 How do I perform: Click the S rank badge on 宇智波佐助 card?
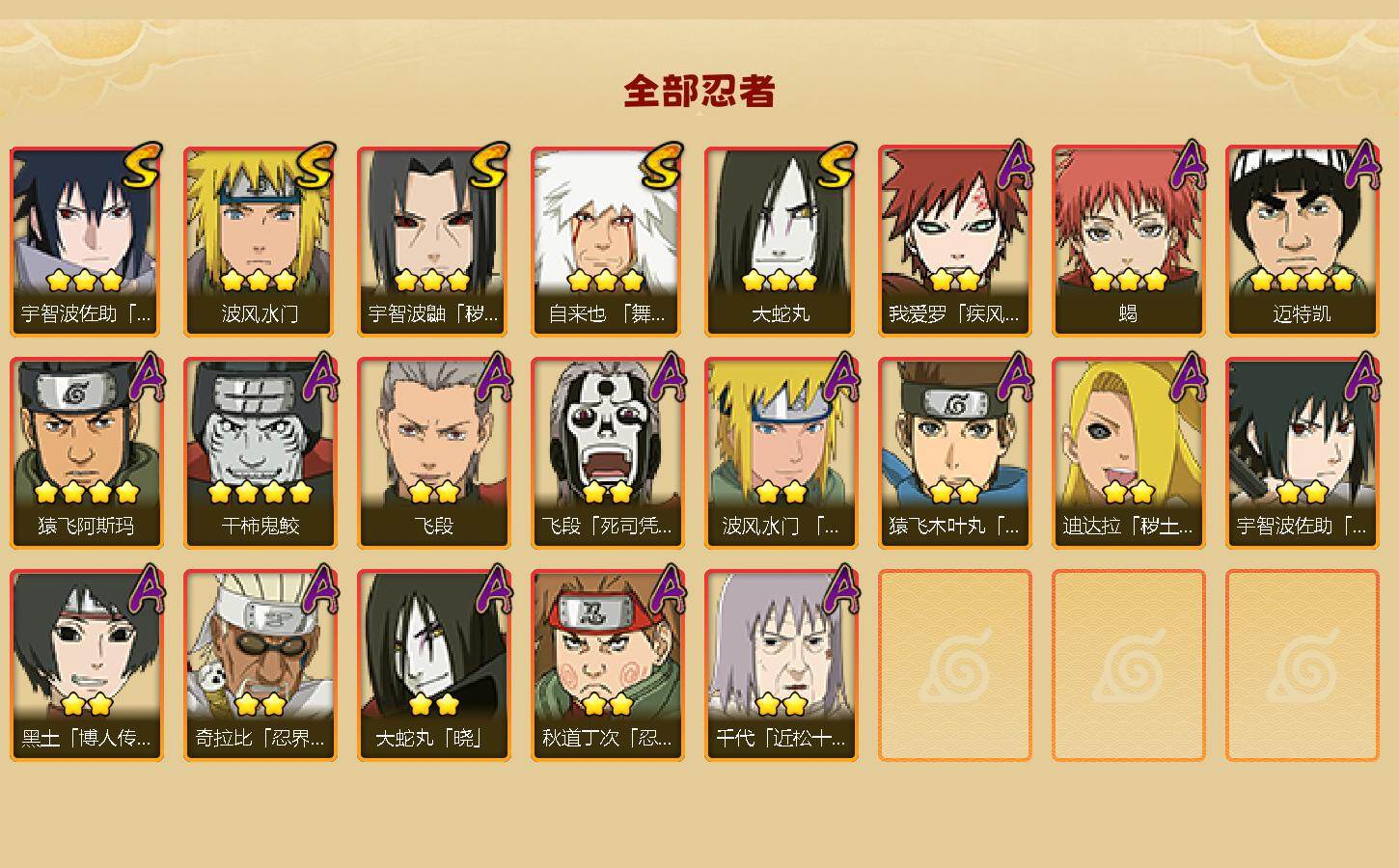tap(144, 166)
